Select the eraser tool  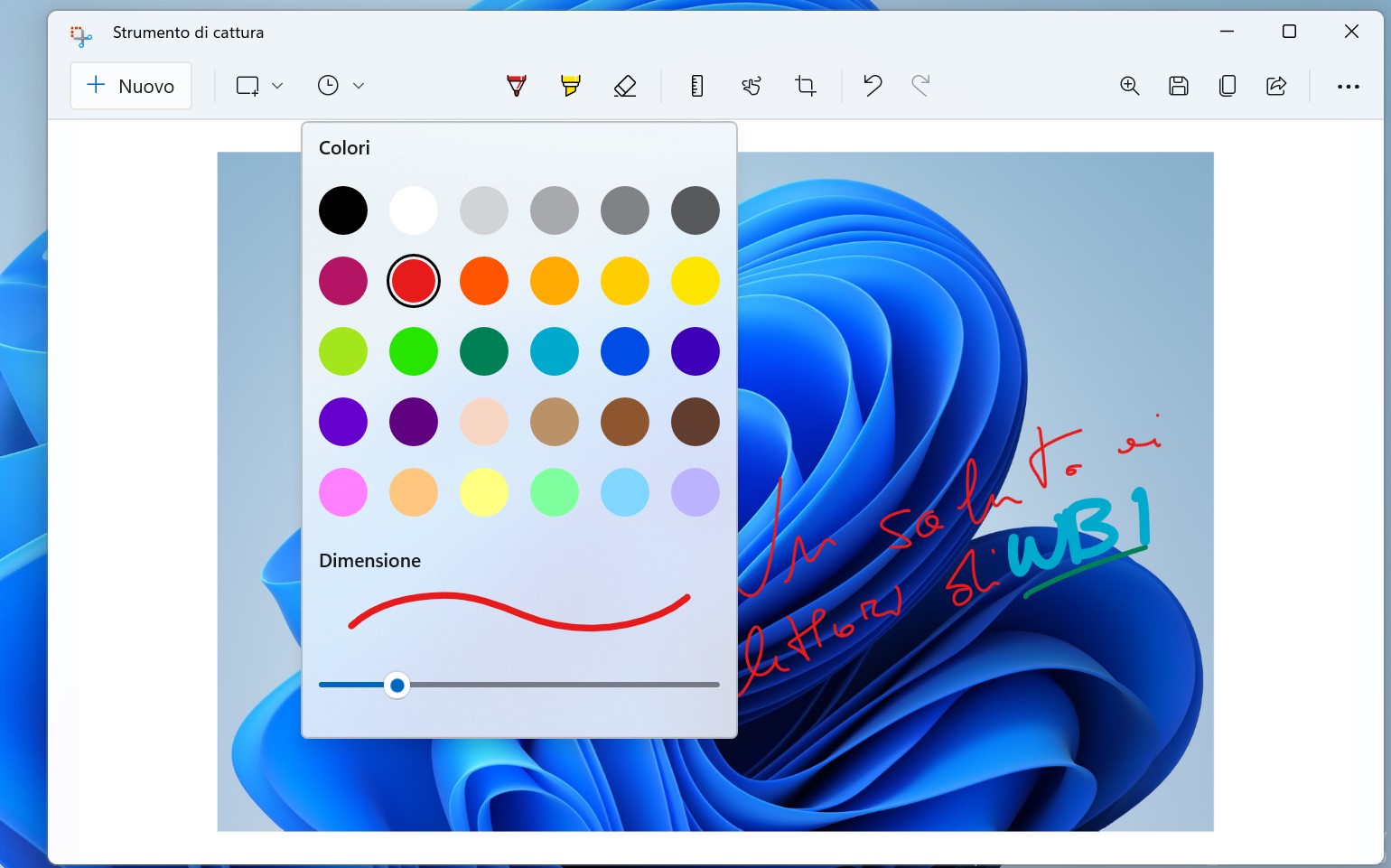[625, 86]
